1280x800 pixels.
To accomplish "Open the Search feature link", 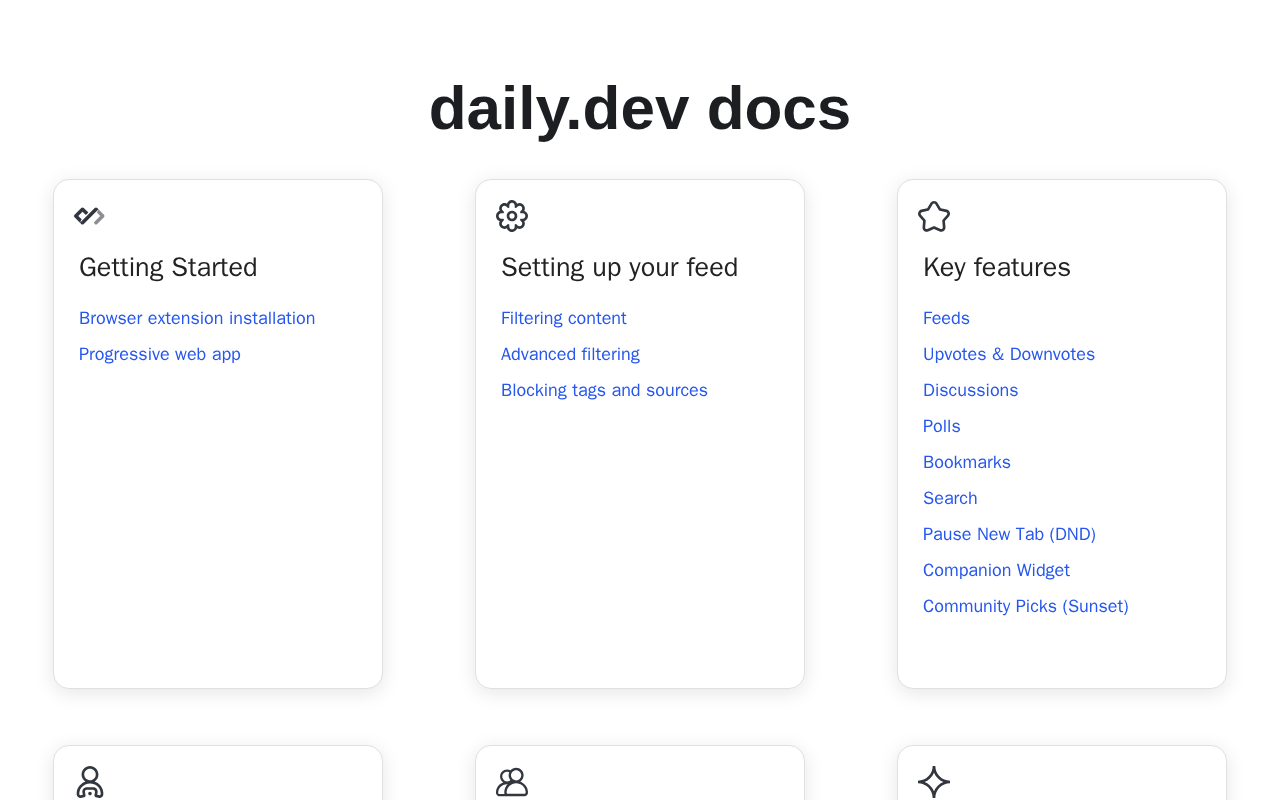I will pyautogui.click(x=950, y=498).
